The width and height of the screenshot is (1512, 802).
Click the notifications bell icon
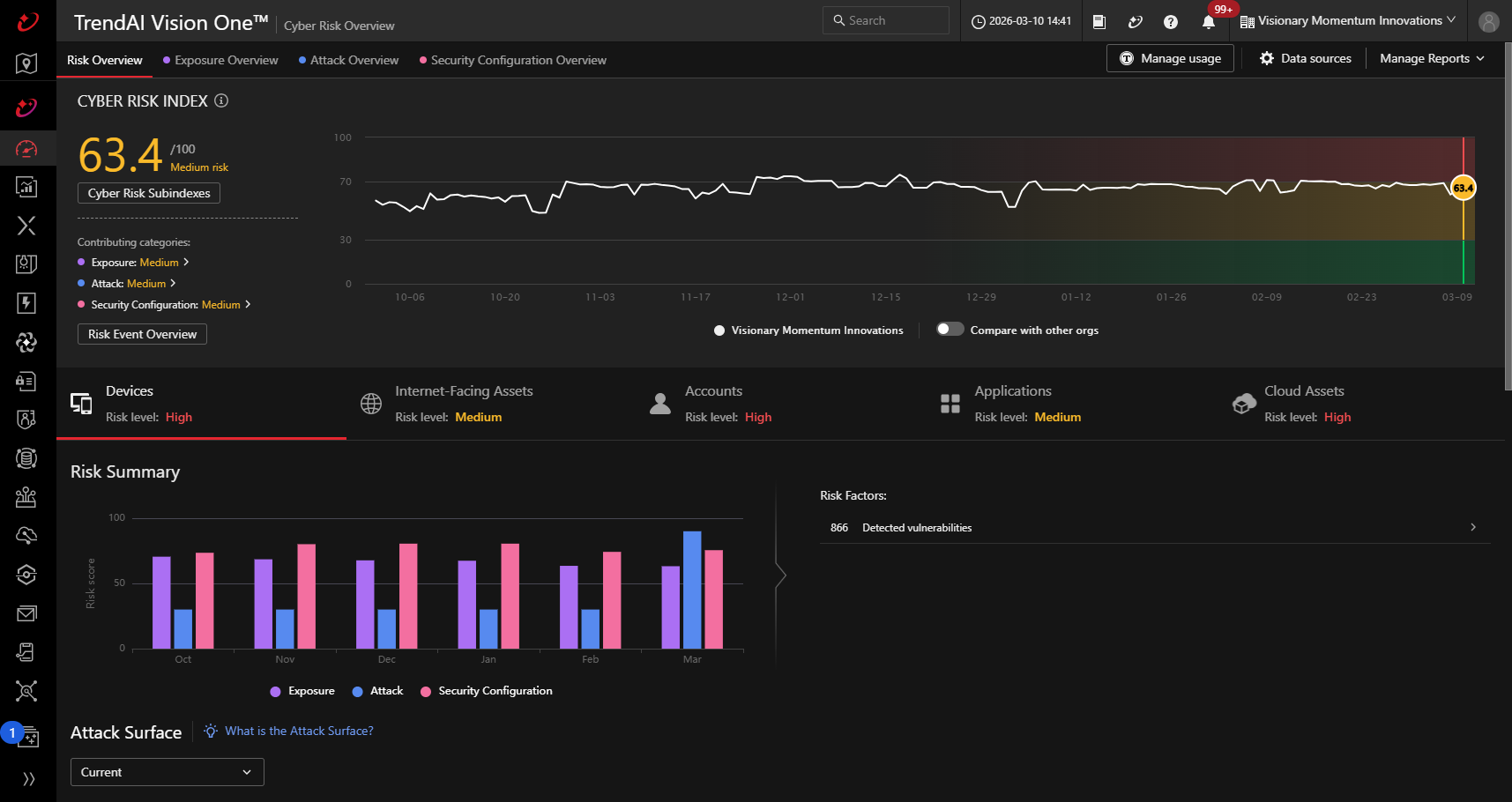pyautogui.click(x=1209, y=22)
